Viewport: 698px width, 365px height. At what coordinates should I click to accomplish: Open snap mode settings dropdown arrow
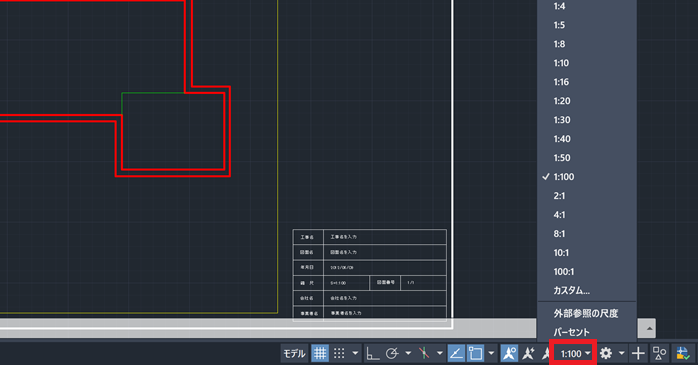[355, 353]
